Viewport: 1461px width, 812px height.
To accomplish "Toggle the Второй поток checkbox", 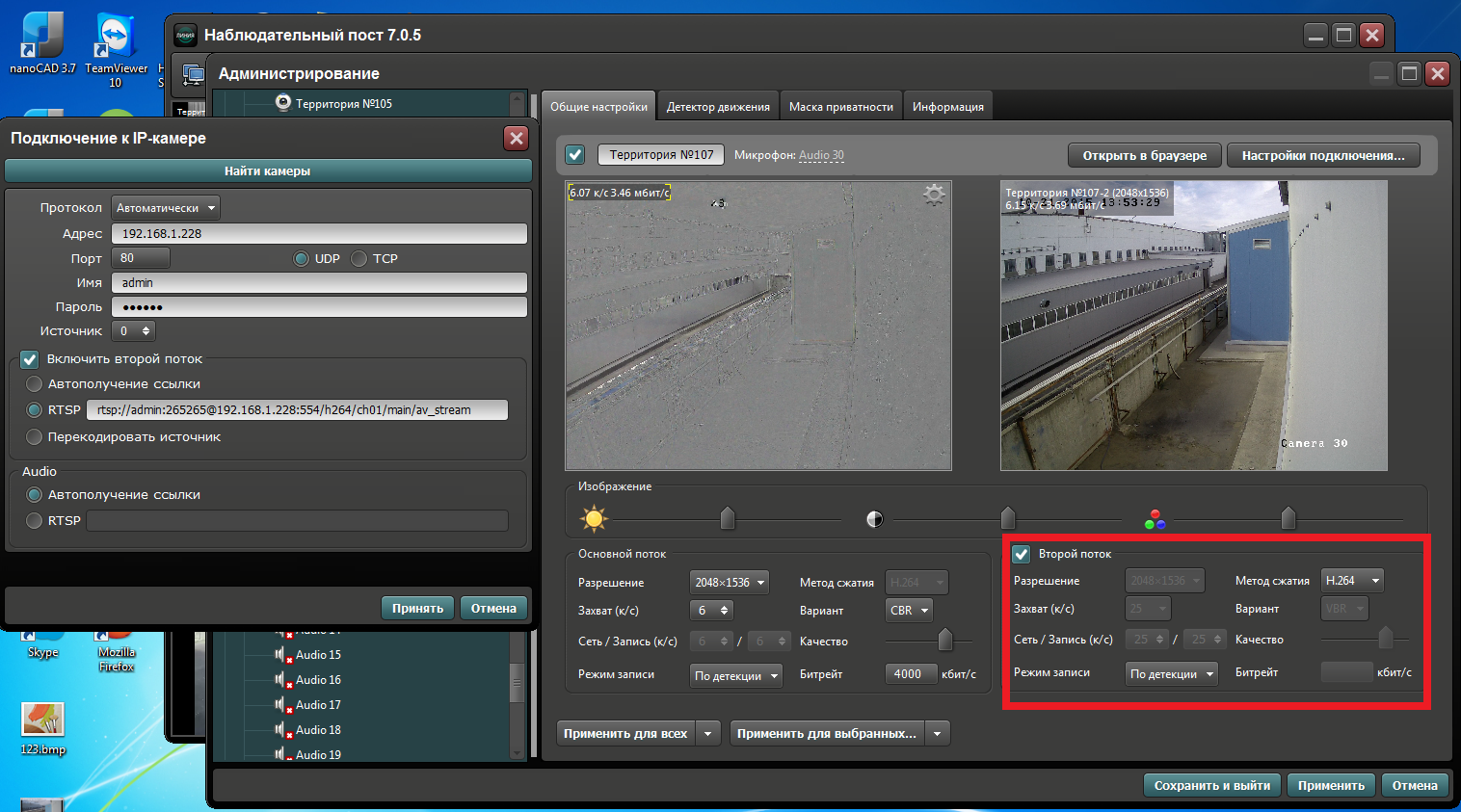I will click(1022, 554).
